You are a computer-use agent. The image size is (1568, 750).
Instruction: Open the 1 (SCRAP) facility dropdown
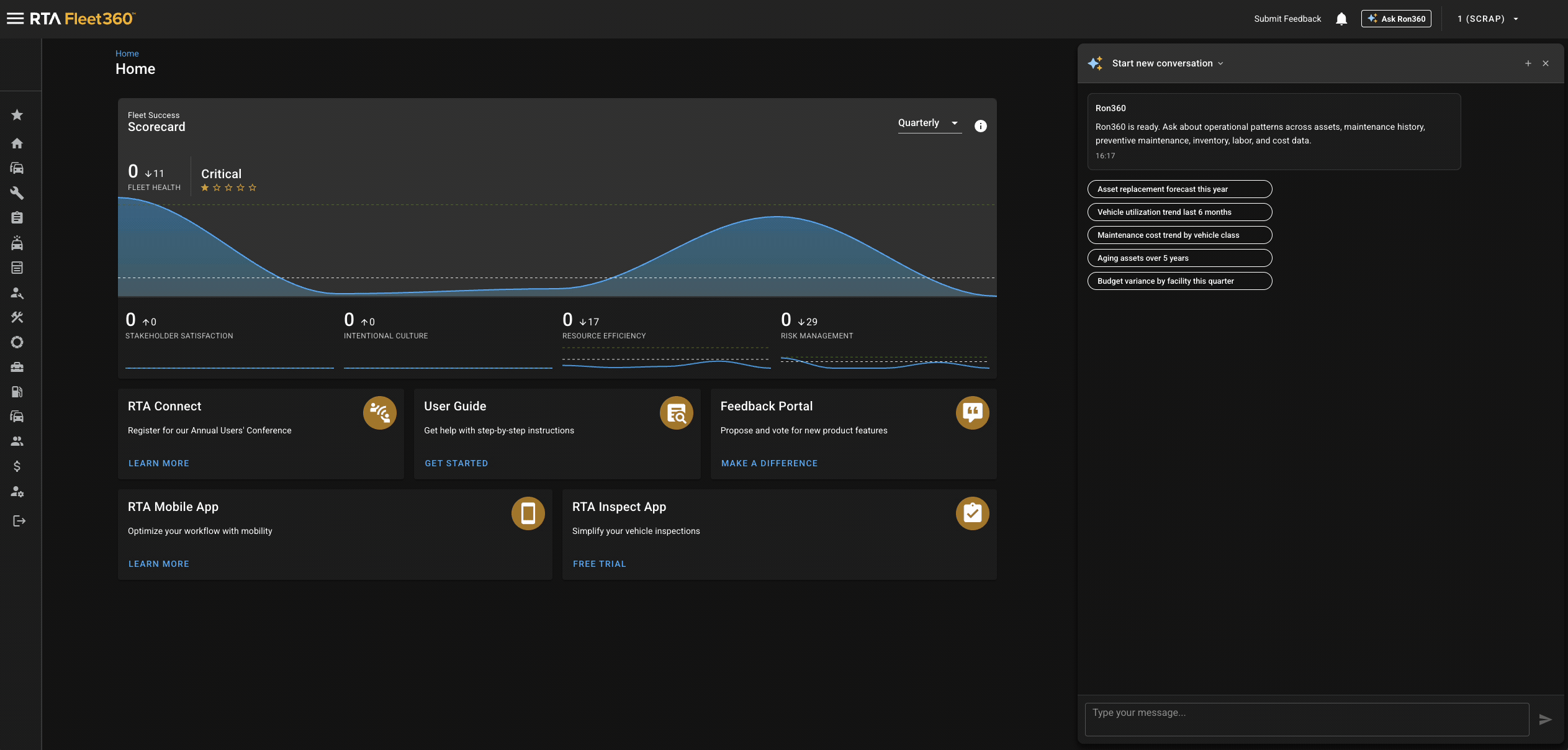click(1487, 19)
